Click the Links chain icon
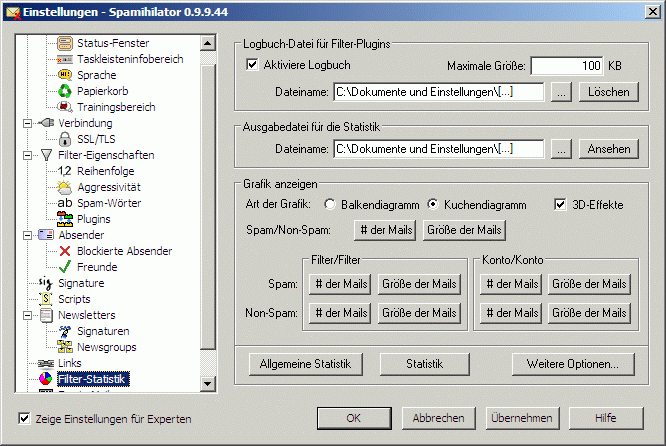The width and height of the screenshot is (666, 446). [x=46, y=363]
